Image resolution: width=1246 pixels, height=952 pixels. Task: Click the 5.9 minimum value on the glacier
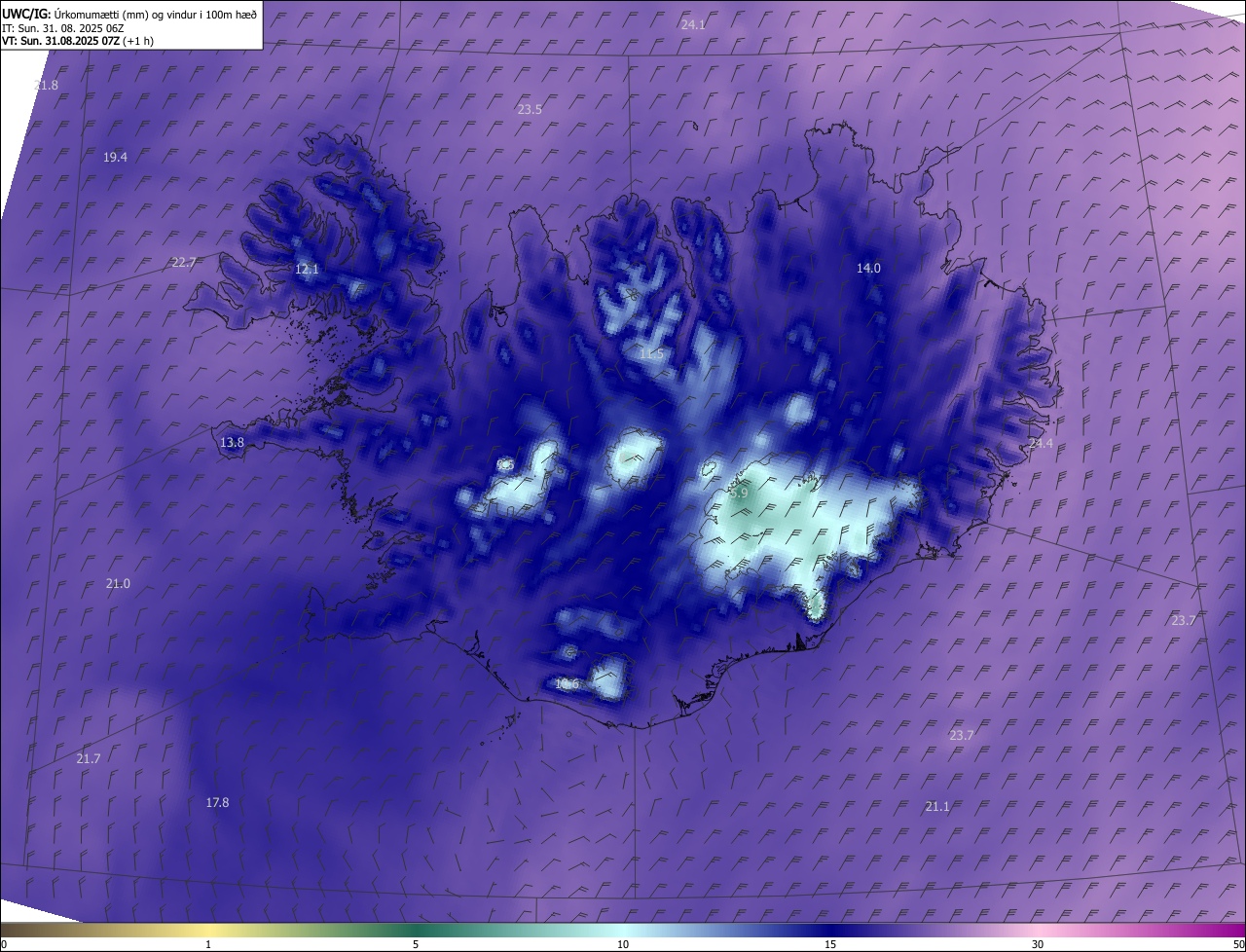click(739, 494)
